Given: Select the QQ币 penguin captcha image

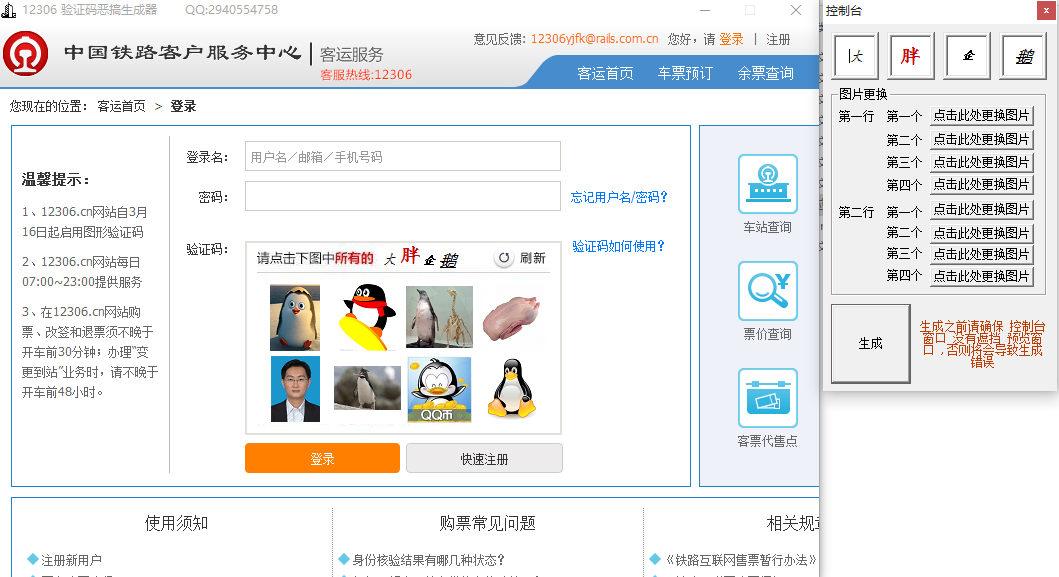Looking at the screenshot, I should point(439,390).
